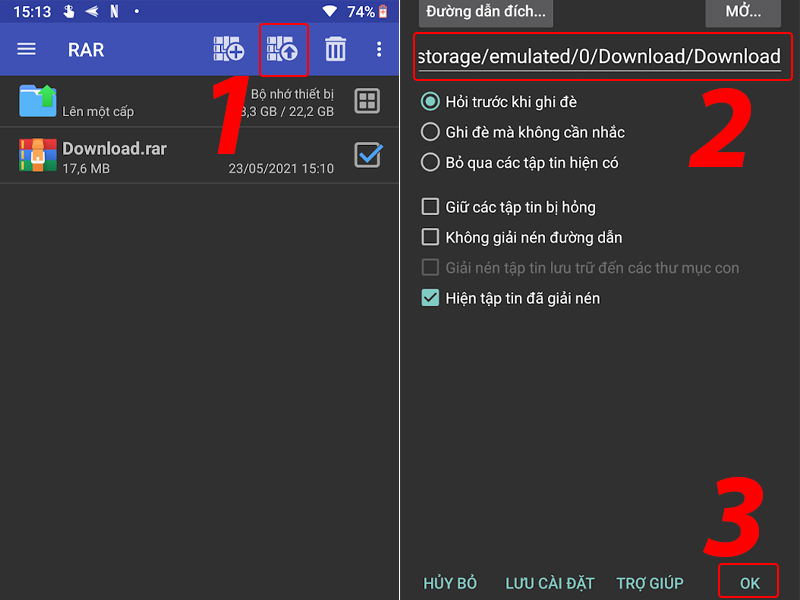Viewport: 800px width, 600px height.
Task: Uncheck 'Hiện tập tin đã giải nén'
Action: (x=430, y=297)
